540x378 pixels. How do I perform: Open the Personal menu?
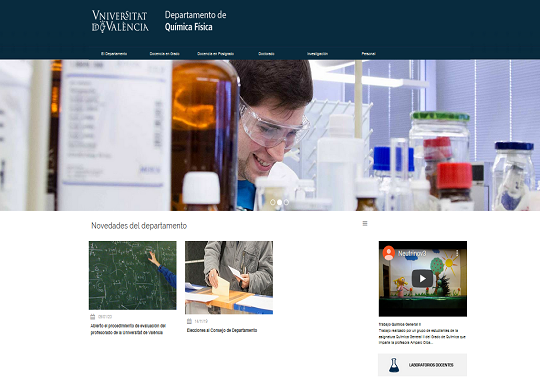click(368, 54)
